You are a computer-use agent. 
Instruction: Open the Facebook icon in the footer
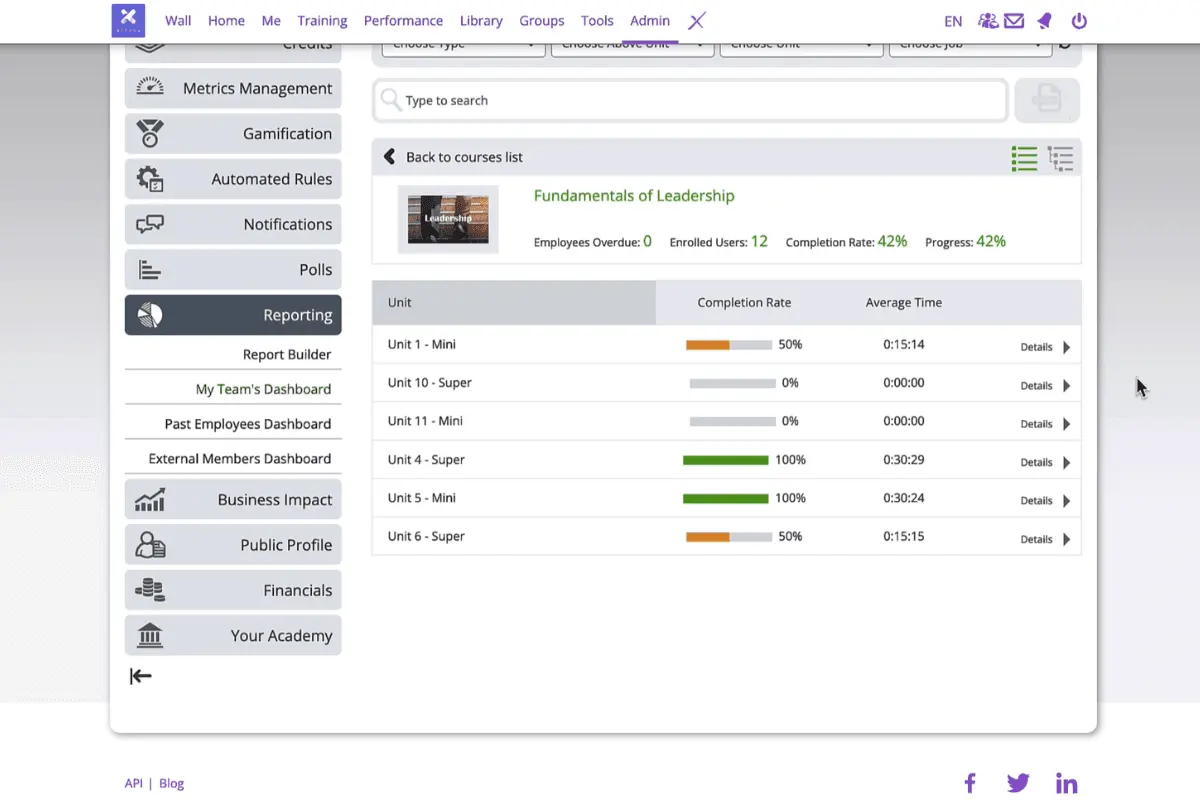pos(969,783)
